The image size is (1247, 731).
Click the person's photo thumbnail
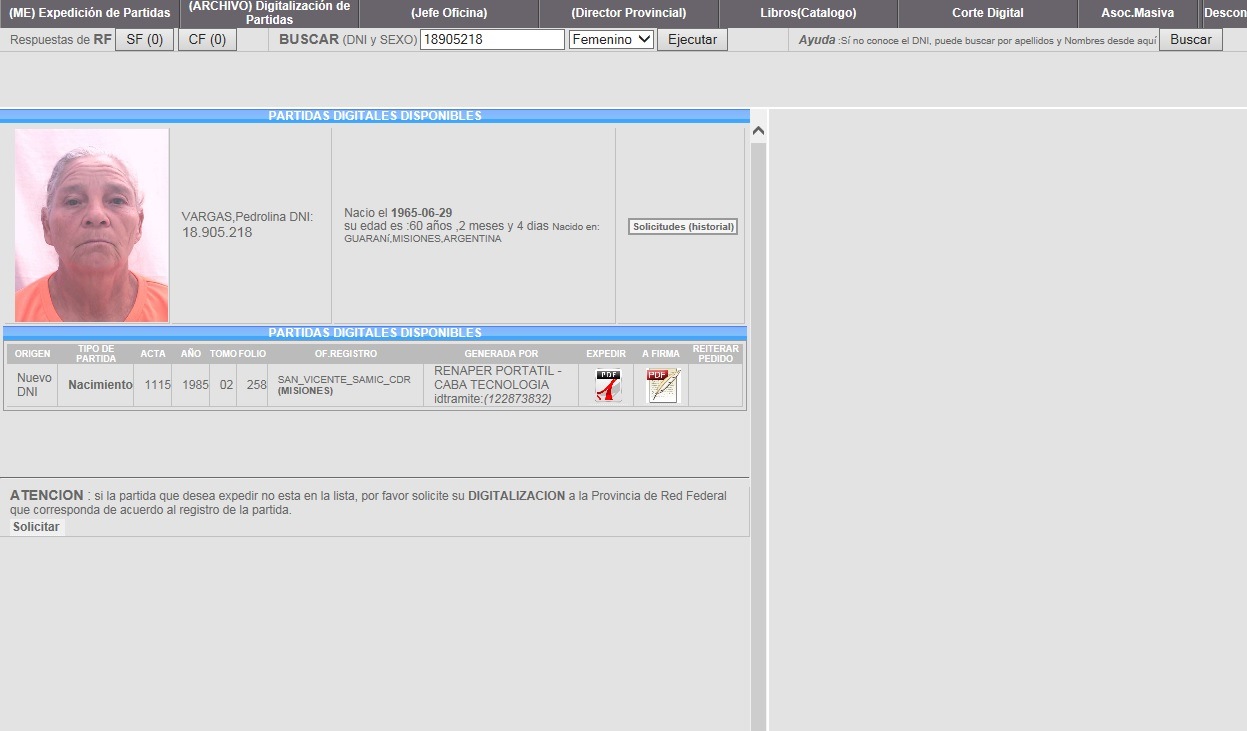pyautogui.click(x=92, y=225)
